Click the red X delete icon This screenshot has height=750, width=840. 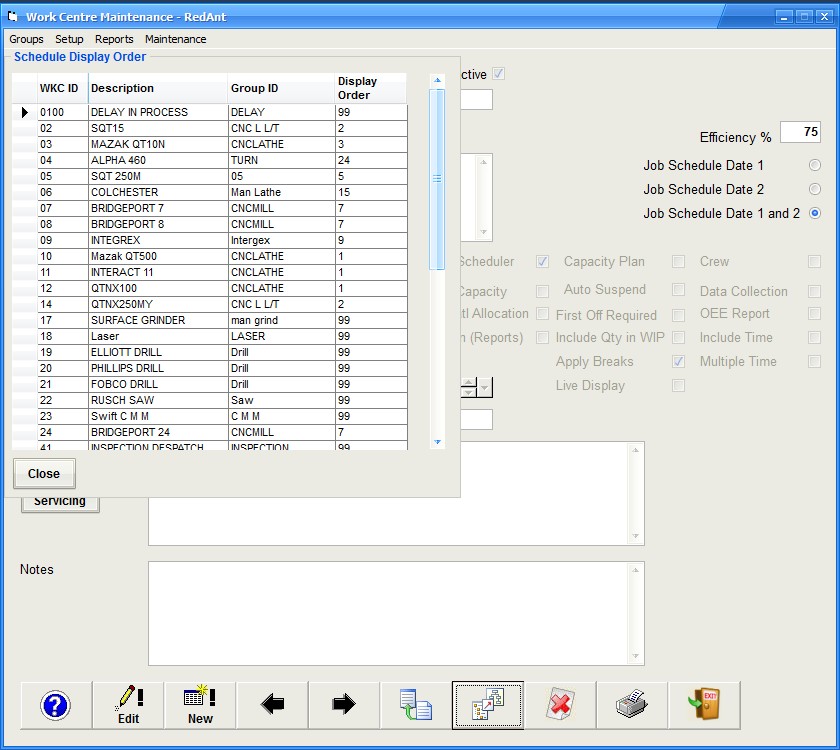click(x=560, y=705)
